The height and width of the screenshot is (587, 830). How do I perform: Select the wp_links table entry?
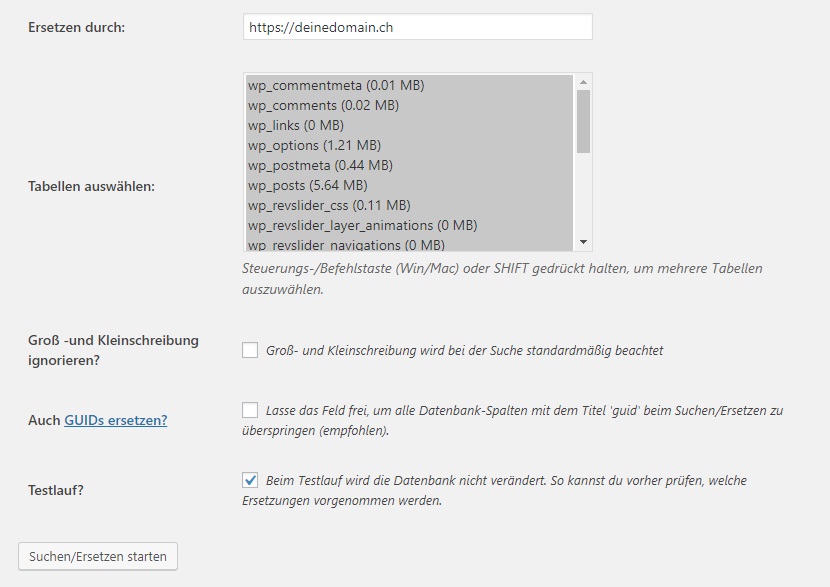(296, 125)
